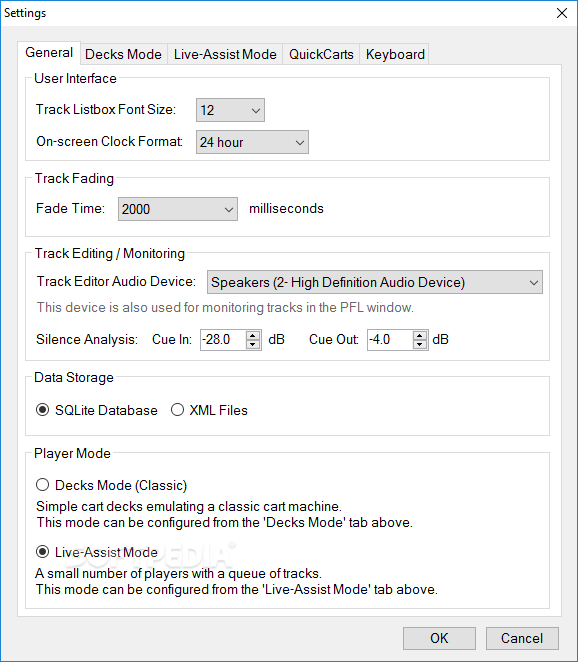Enable the Live-Assist Mode radio option

tap(42, 552)
